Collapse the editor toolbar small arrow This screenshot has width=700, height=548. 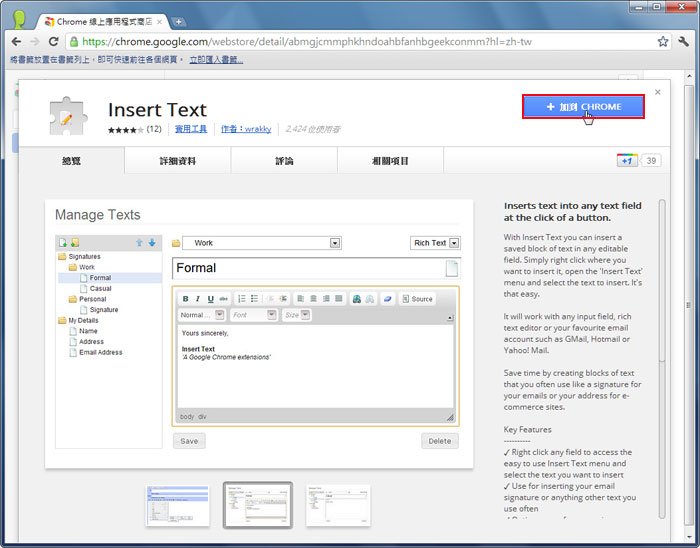[450, 318]
